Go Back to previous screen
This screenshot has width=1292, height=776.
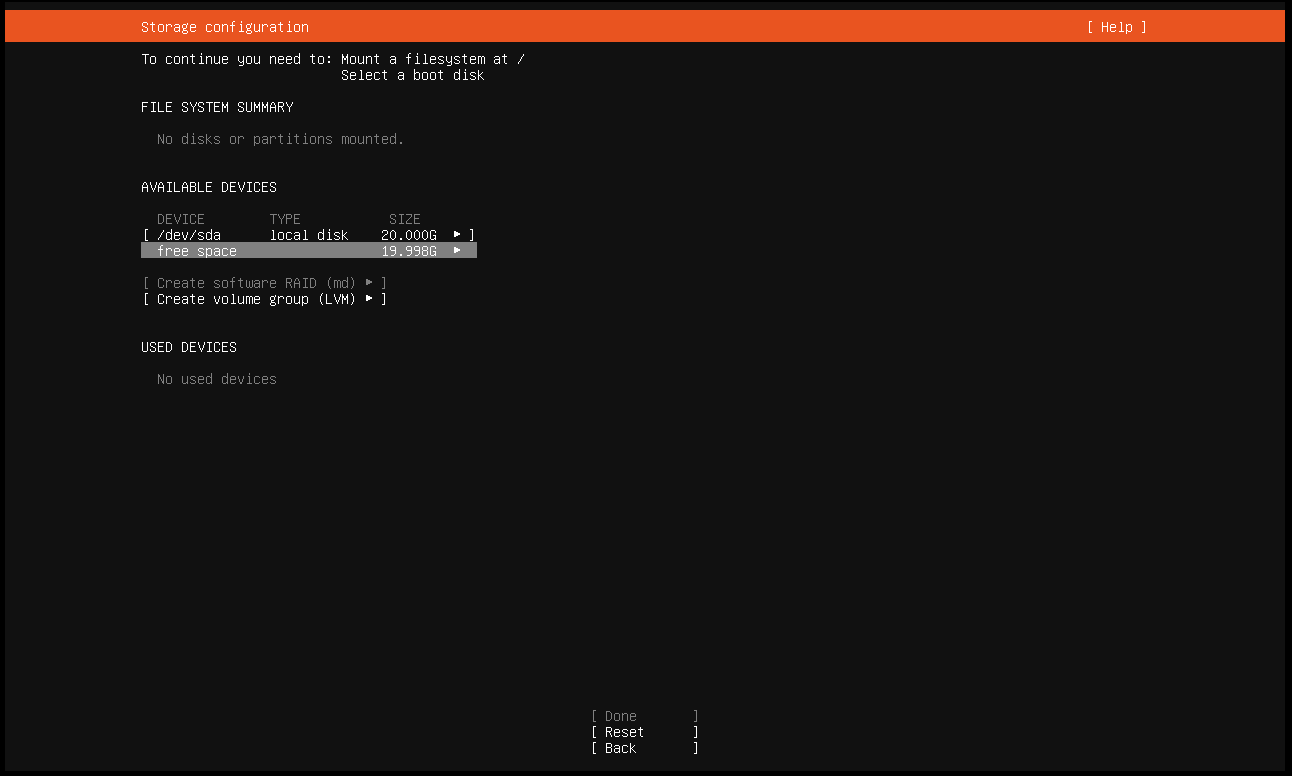click(x=645, y=748)
